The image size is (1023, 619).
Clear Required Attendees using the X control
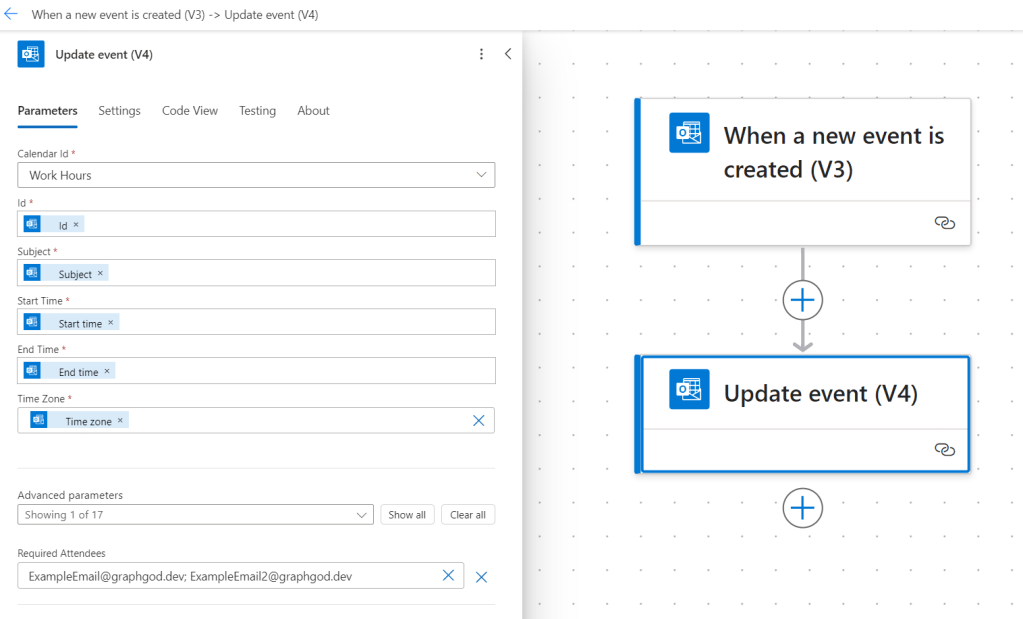448,576
